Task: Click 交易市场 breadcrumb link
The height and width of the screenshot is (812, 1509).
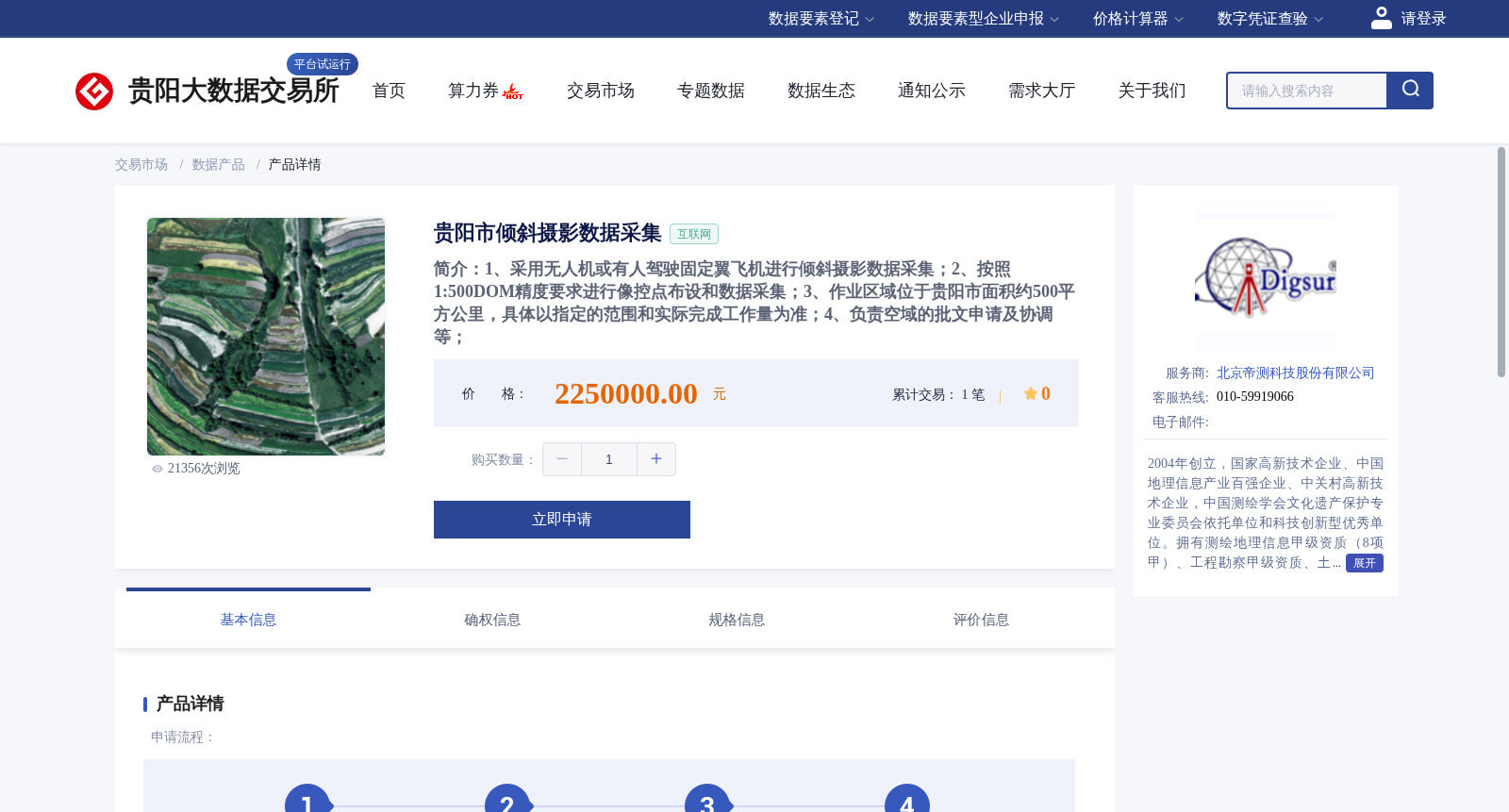Action: coord(141,164)
